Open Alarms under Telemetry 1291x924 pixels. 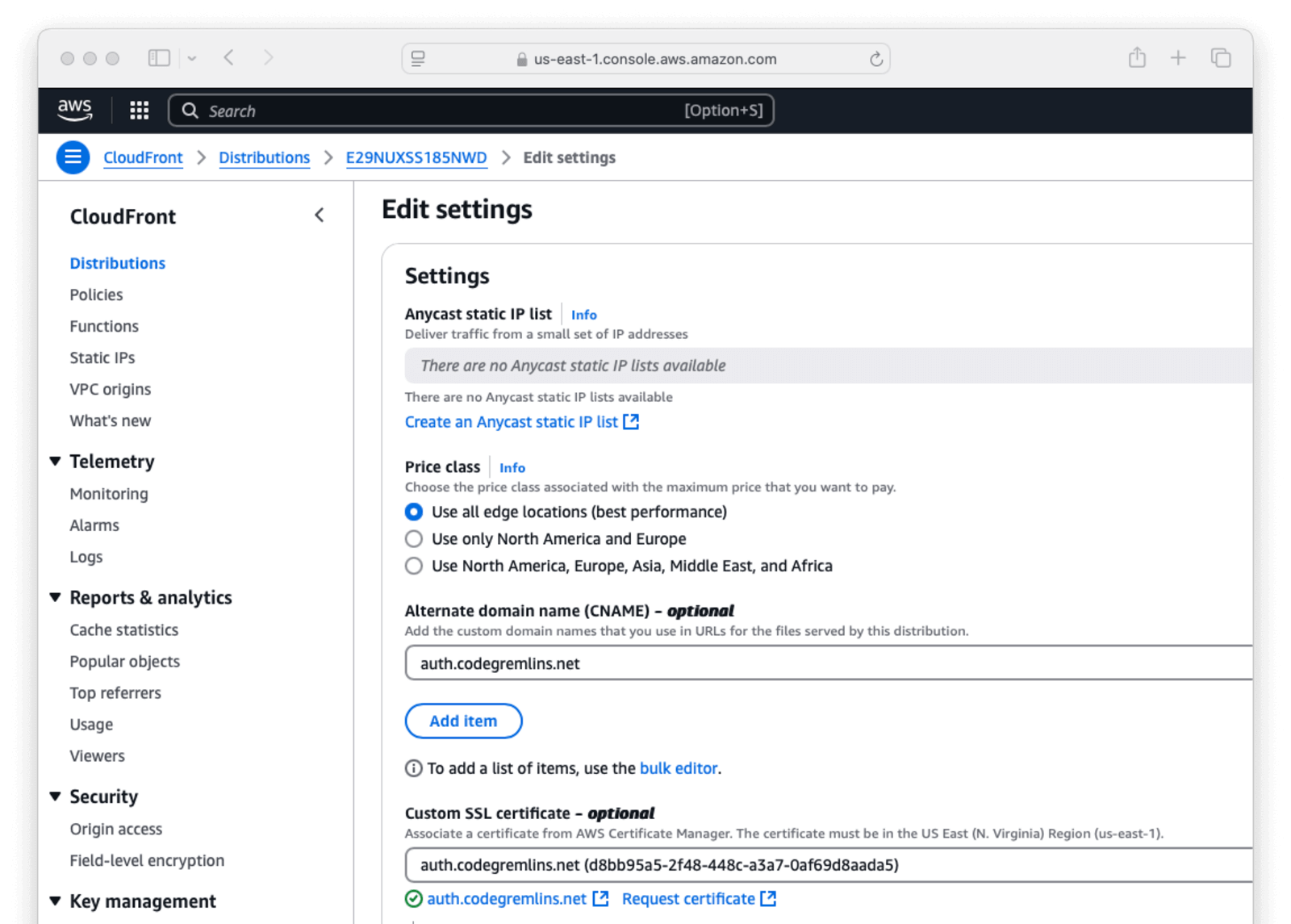pos(94,525)
